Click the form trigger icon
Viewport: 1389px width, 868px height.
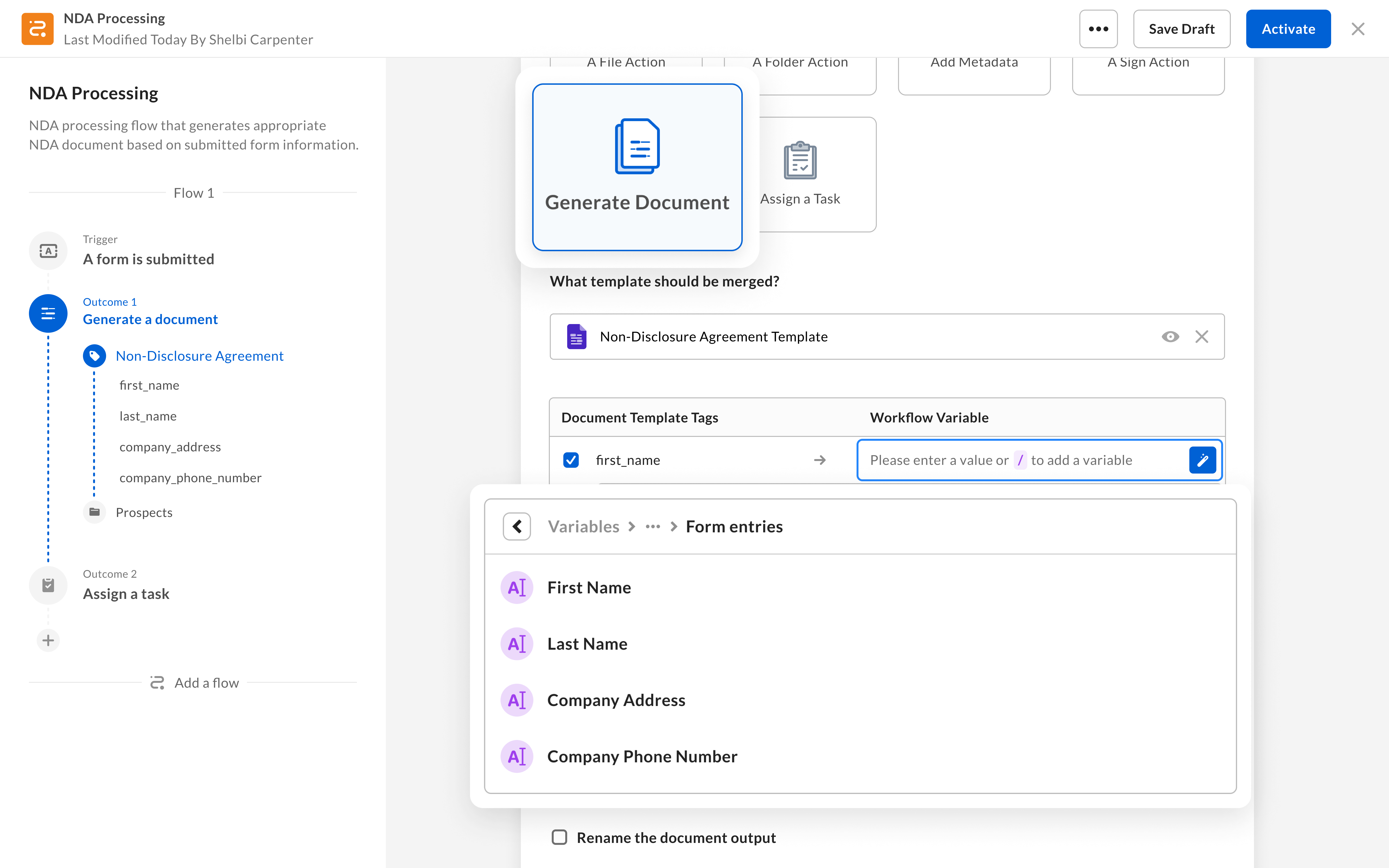coord(48,251)
